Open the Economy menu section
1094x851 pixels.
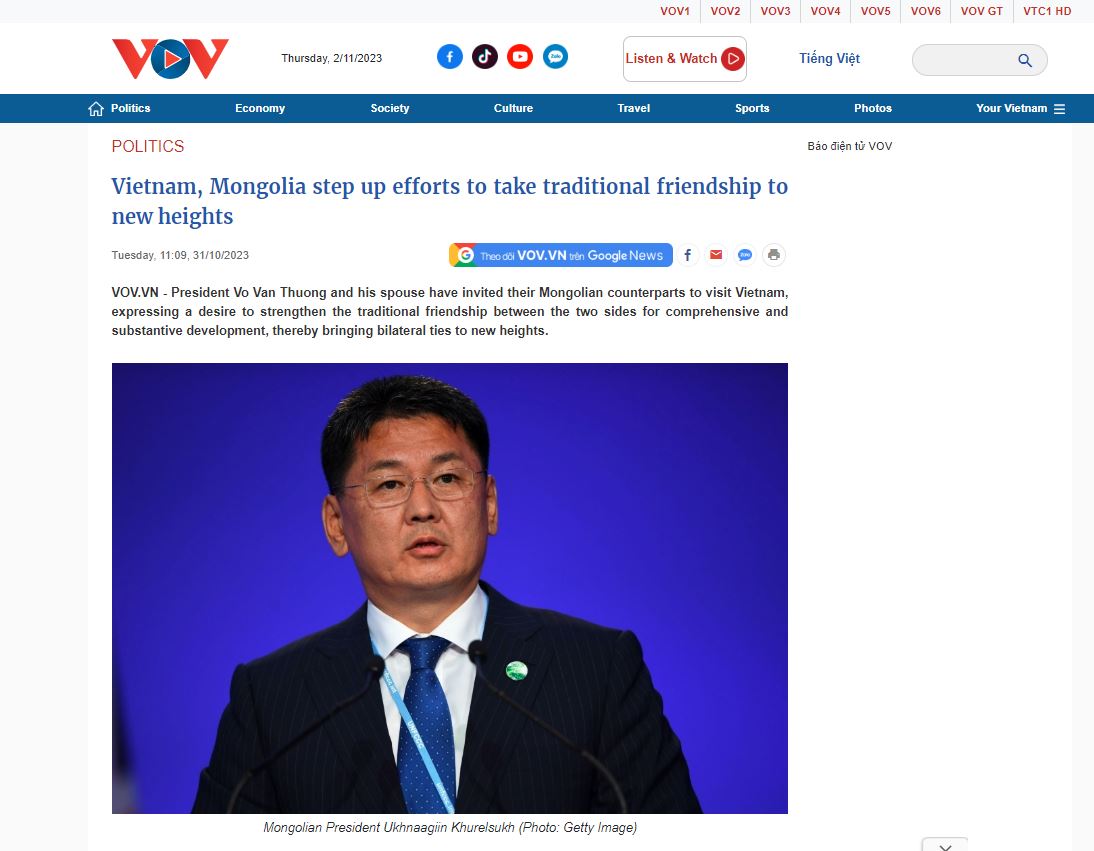tap(260, 108)
